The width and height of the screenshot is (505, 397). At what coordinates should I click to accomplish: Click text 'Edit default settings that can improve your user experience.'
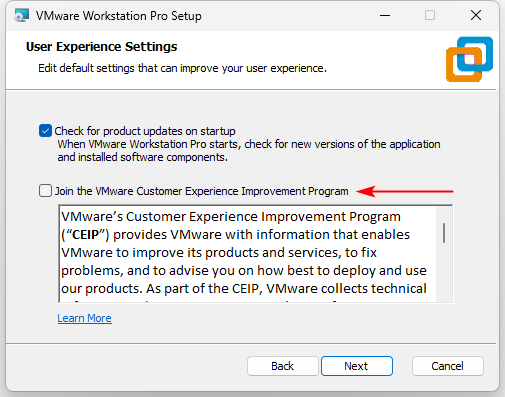click(x=182, y=68)
